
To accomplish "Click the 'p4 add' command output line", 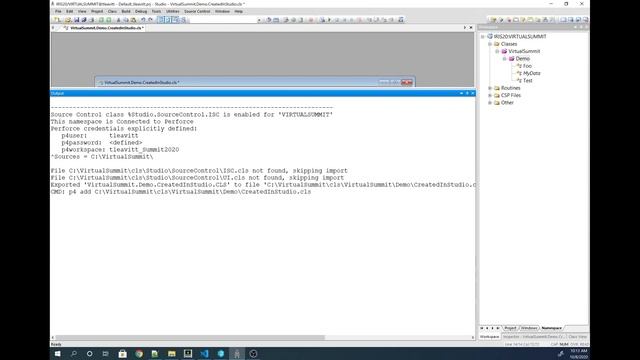I will (181, 192).
